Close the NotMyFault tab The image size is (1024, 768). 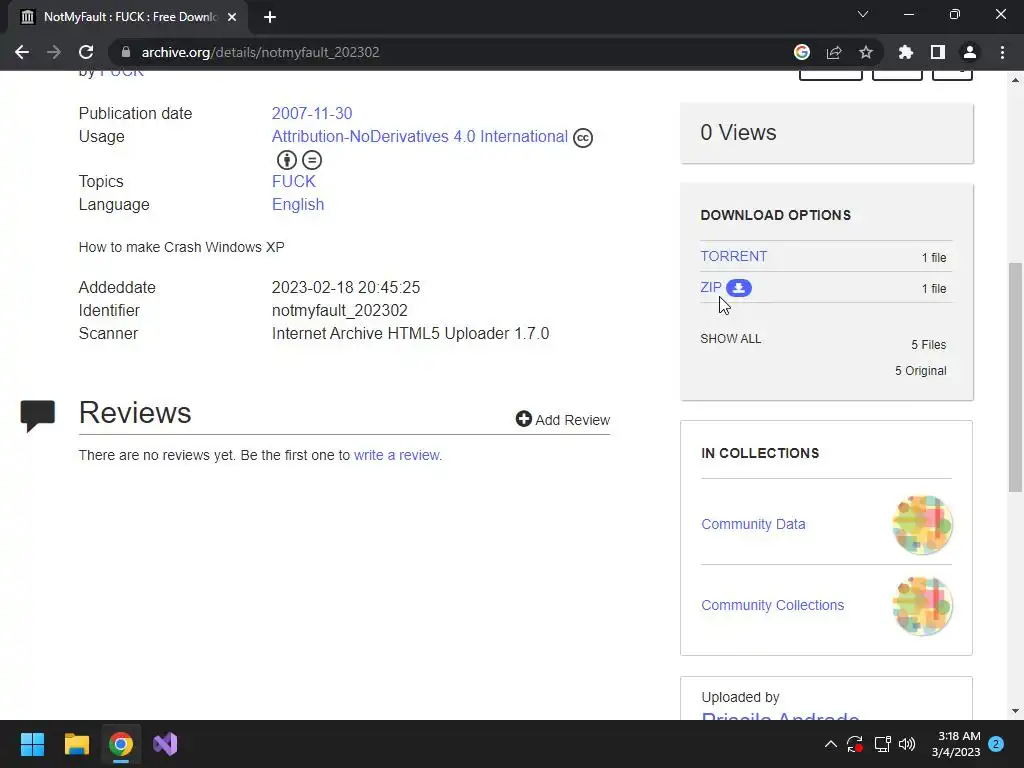coord(232,17)
